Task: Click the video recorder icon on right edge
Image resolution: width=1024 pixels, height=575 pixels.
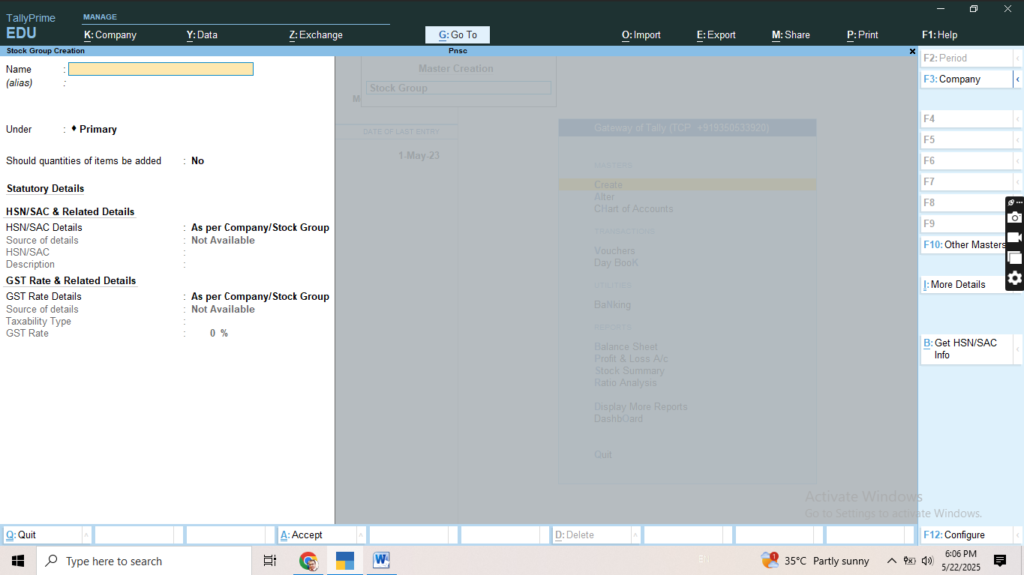Action: [1014, 238]
